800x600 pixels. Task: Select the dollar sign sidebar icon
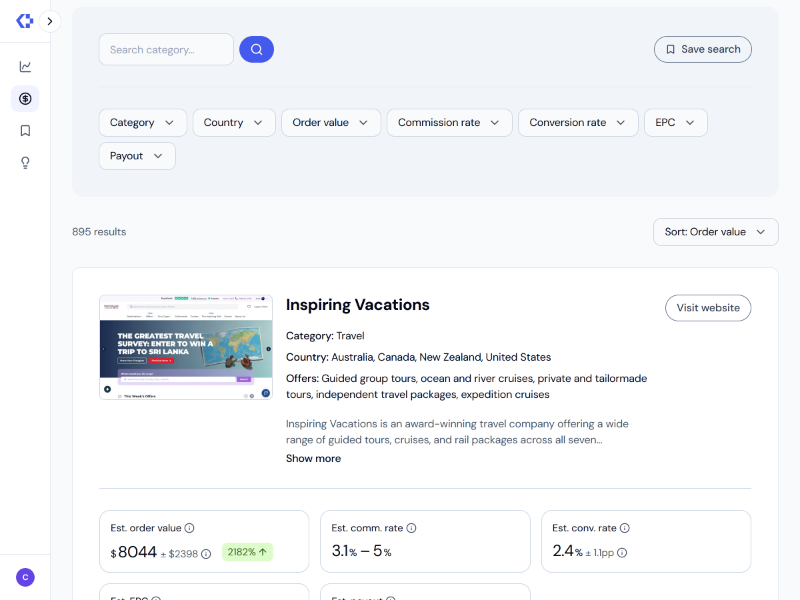(x=25, y=98)
